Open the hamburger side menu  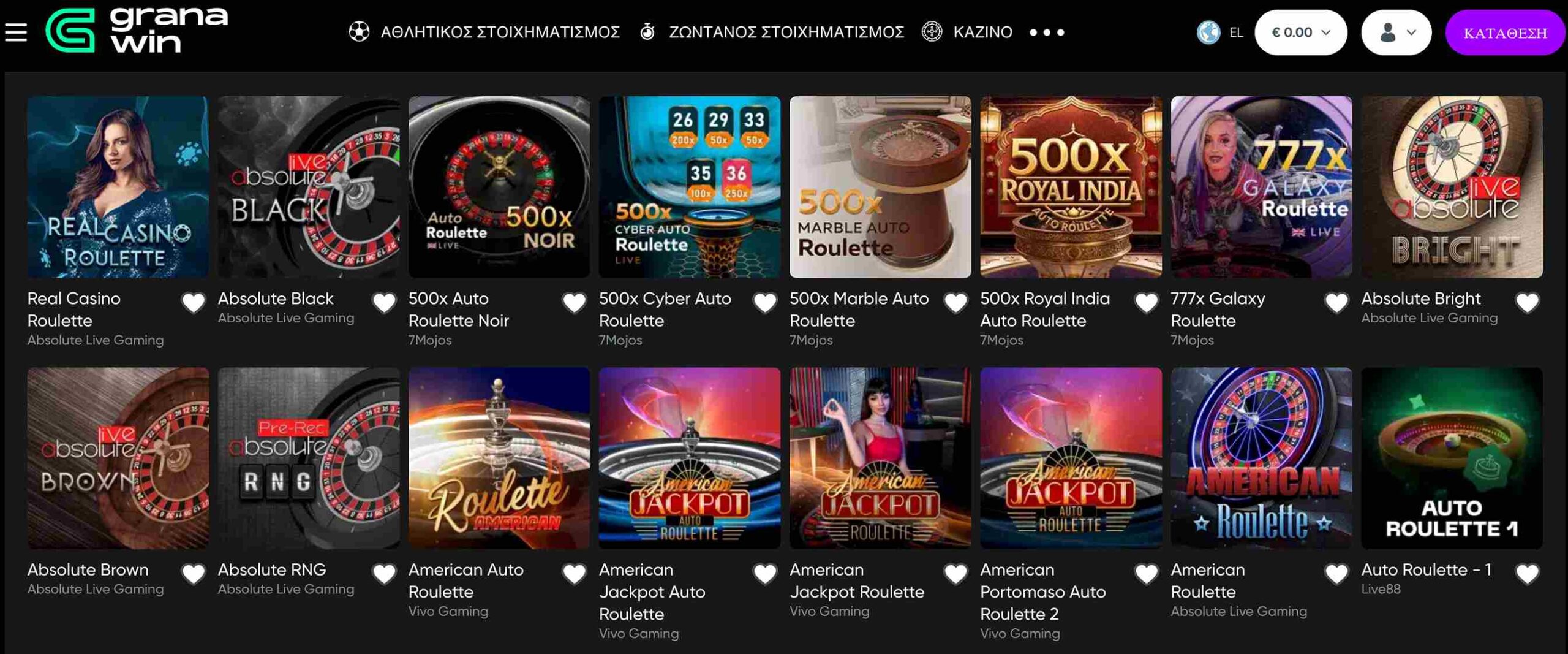pos(16,32)
